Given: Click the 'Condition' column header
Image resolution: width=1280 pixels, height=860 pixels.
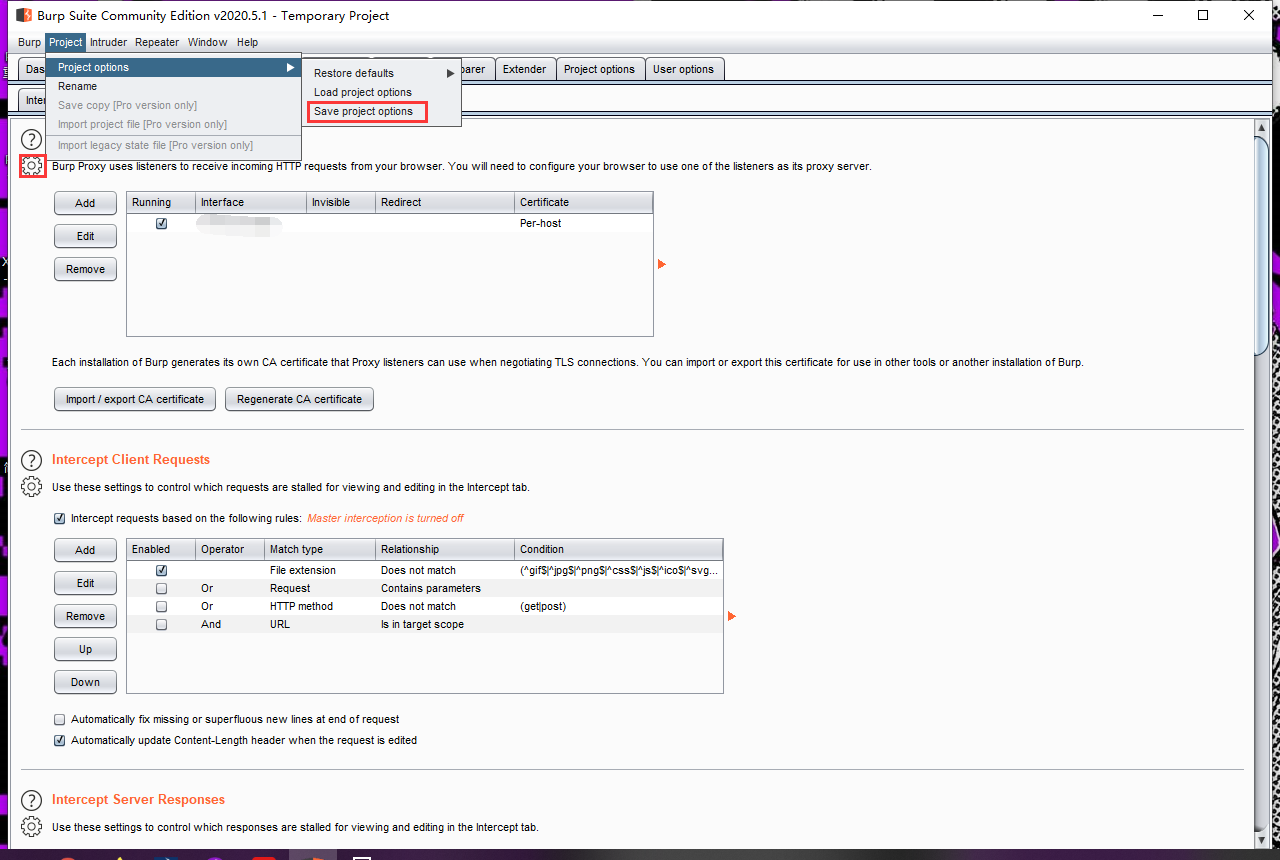Looking at the screenshot, I should point(619,549).
